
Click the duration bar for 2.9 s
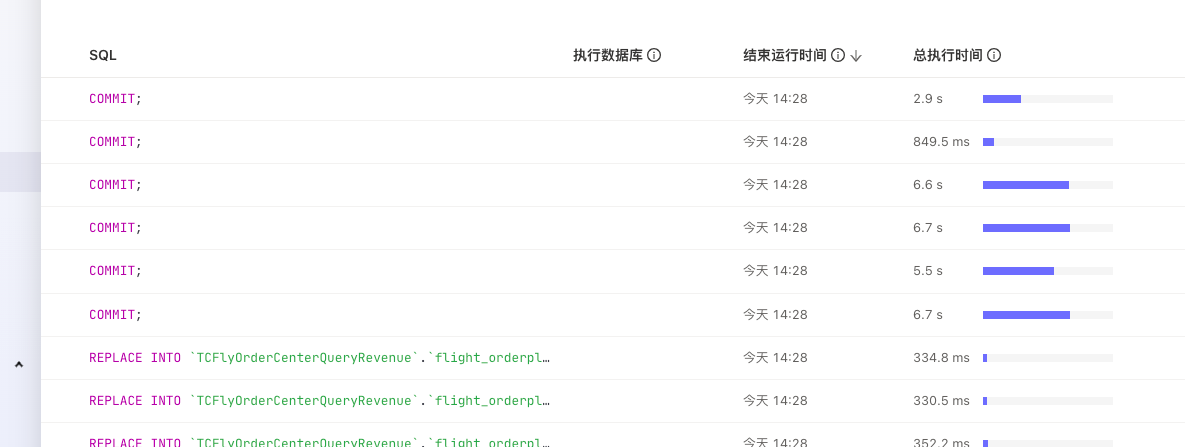pyautogui.click(x=1002, y=99)
